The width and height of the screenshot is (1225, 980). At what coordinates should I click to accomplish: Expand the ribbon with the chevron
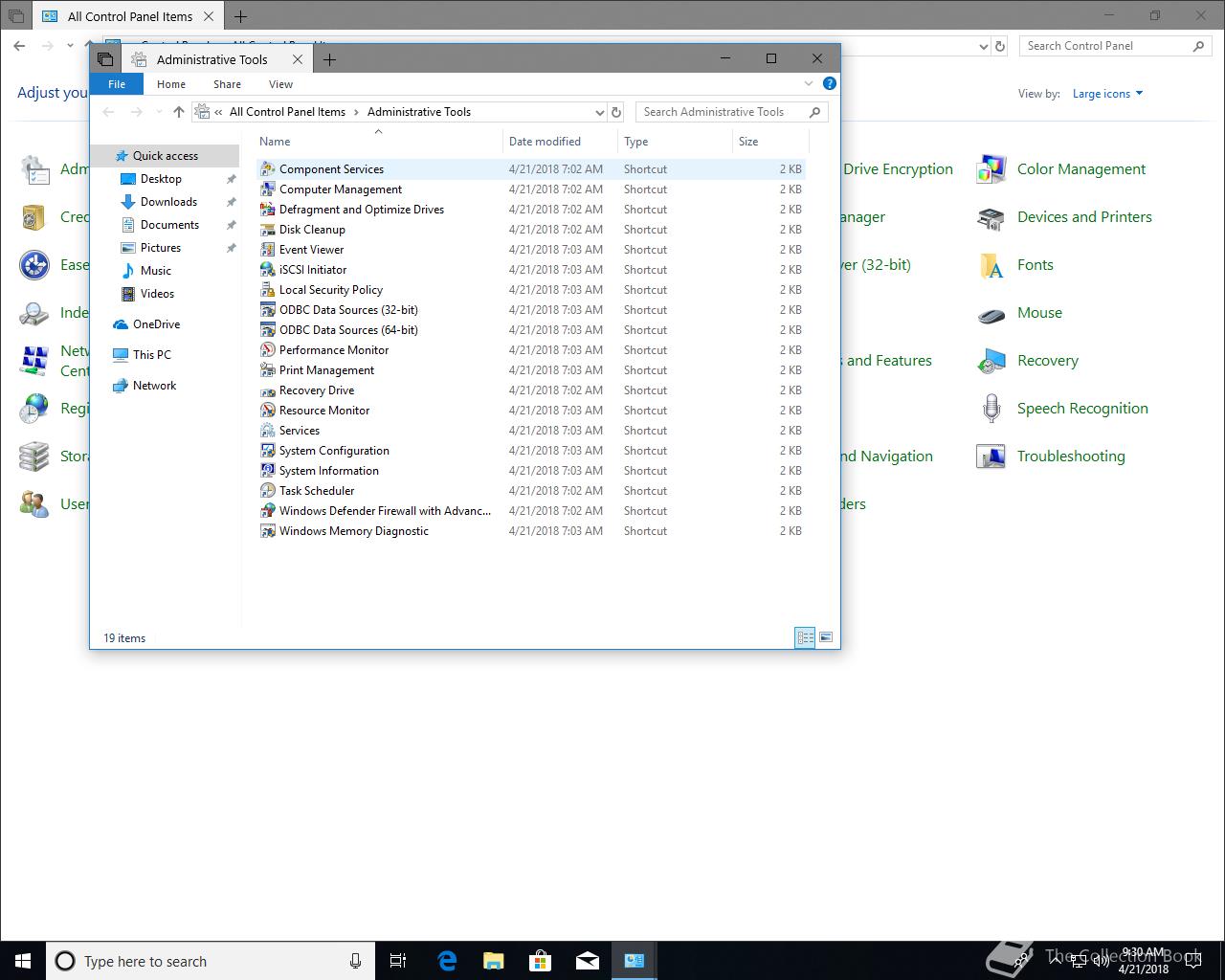coord(809,84)
